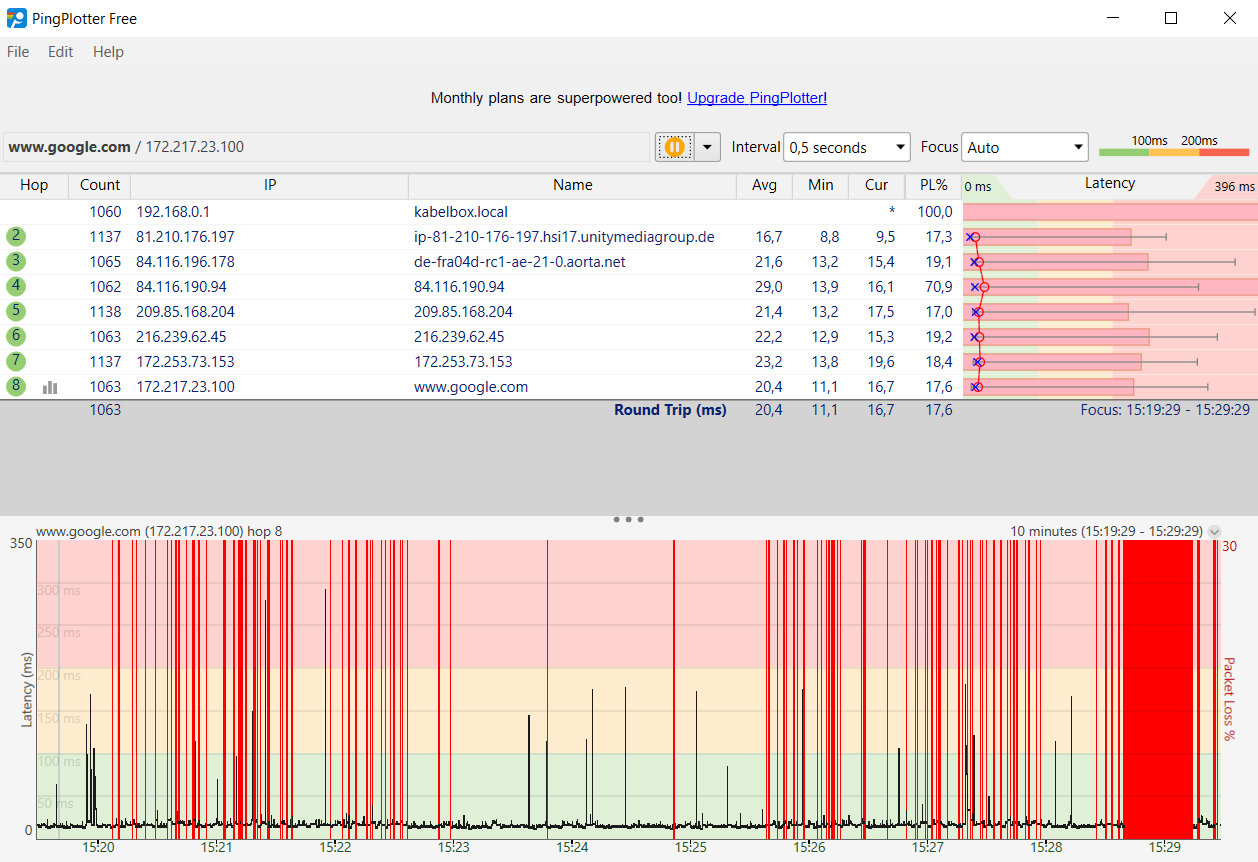Click the timeline graph title www.google.com hop 8

[159, 532]
